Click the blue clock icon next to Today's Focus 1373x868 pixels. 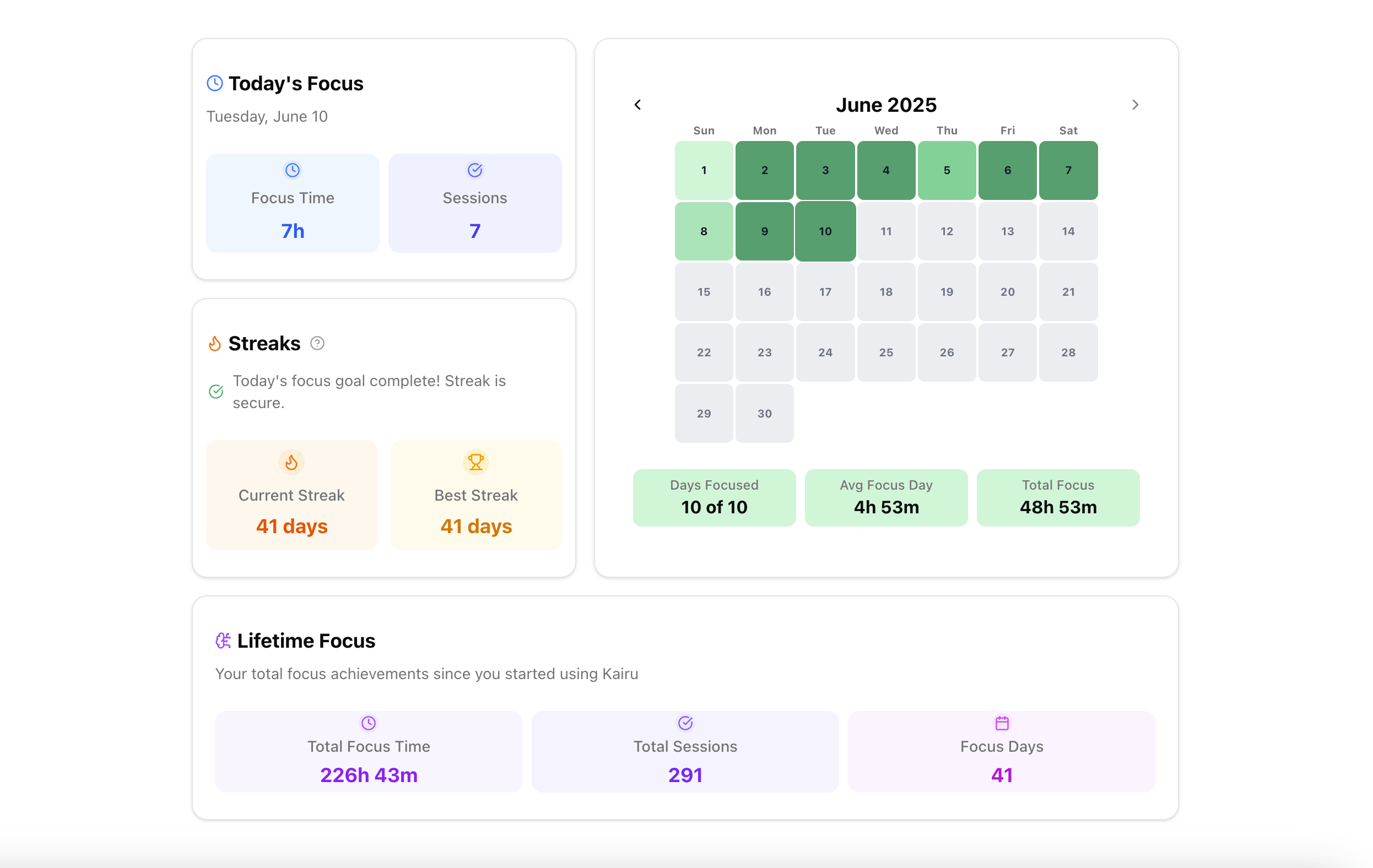point(215,83)
